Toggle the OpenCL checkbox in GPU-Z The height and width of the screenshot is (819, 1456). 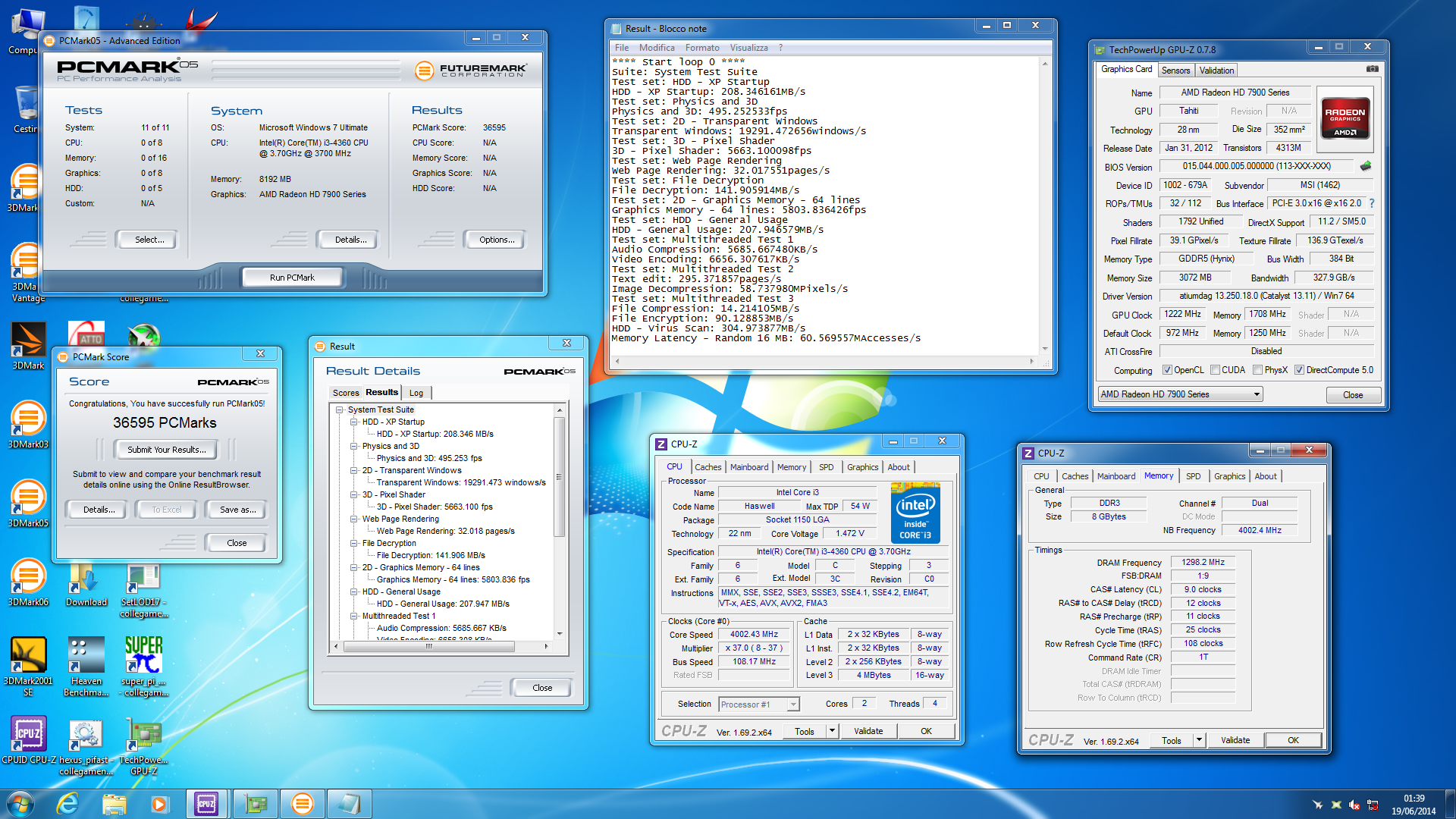tap(1168, 370)
